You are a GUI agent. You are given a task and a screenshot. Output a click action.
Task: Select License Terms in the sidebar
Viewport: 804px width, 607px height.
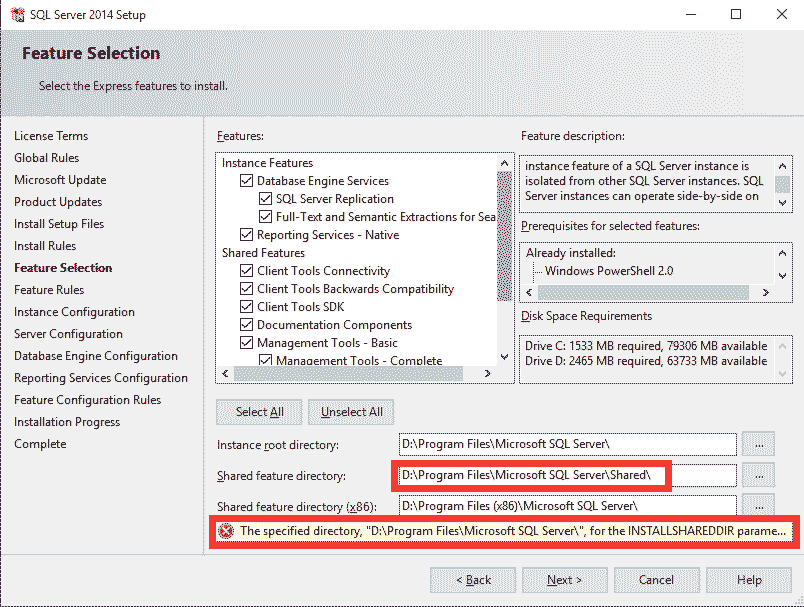51,135
